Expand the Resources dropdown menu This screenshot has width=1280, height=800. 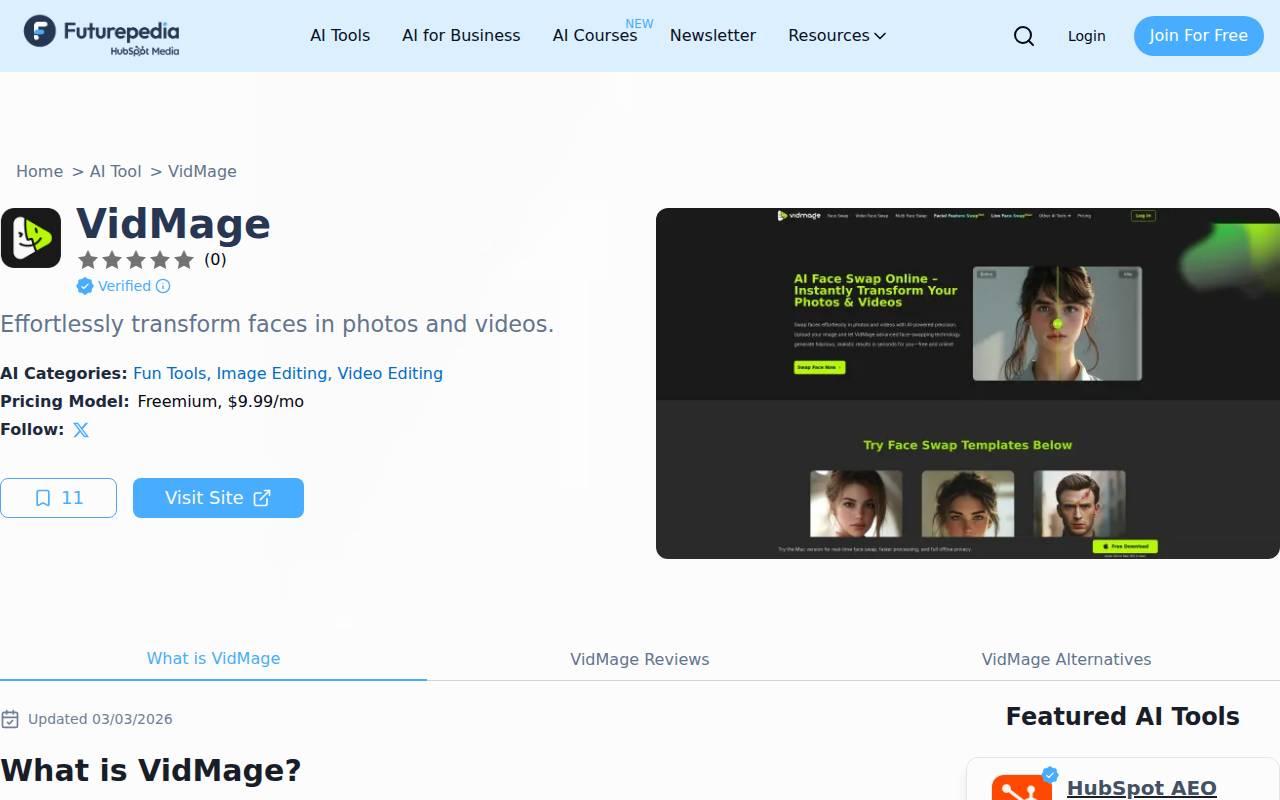pyautogui.click(x=837, y=35)
